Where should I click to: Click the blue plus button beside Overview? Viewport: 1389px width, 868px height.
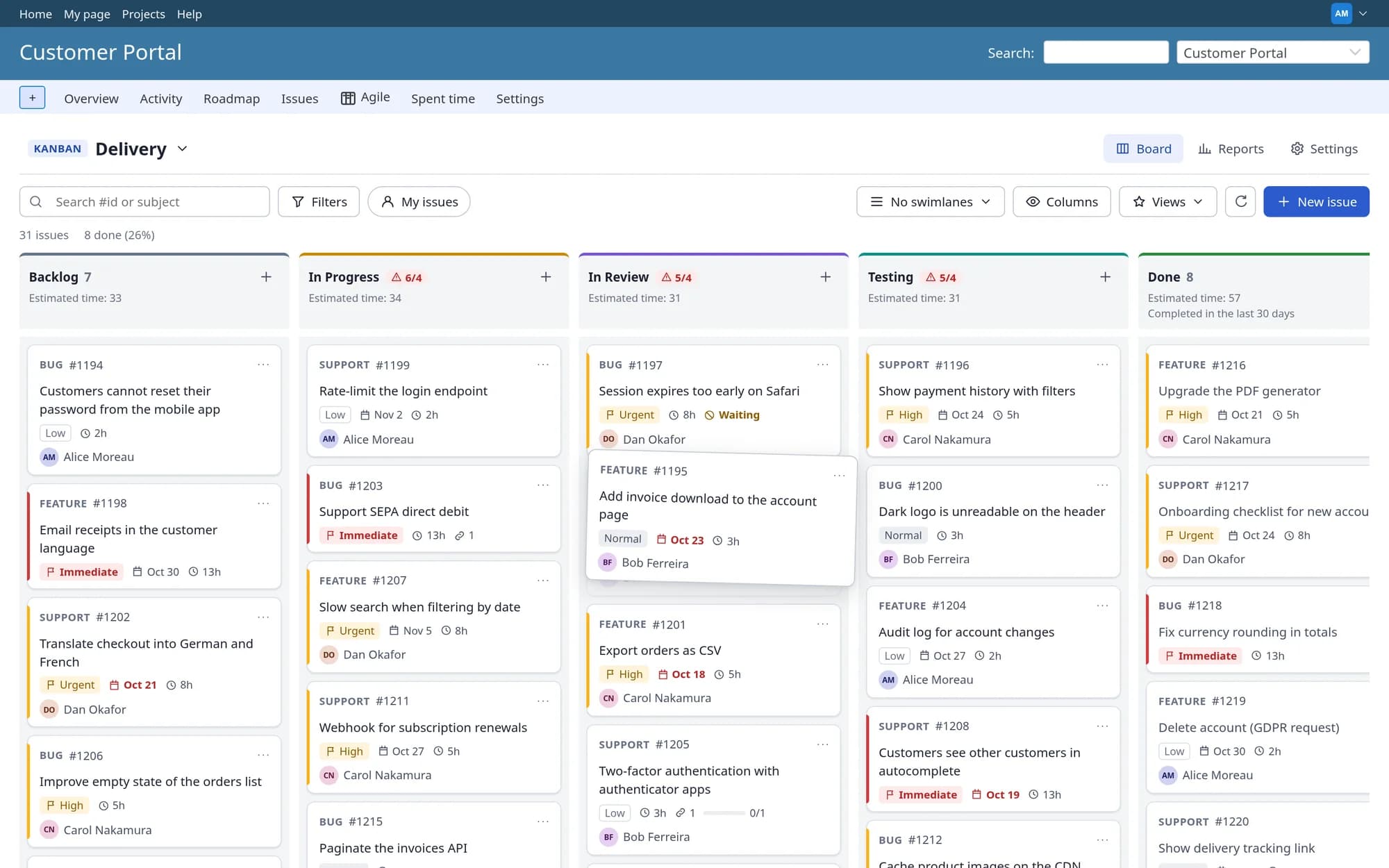(x=32, y=98)
